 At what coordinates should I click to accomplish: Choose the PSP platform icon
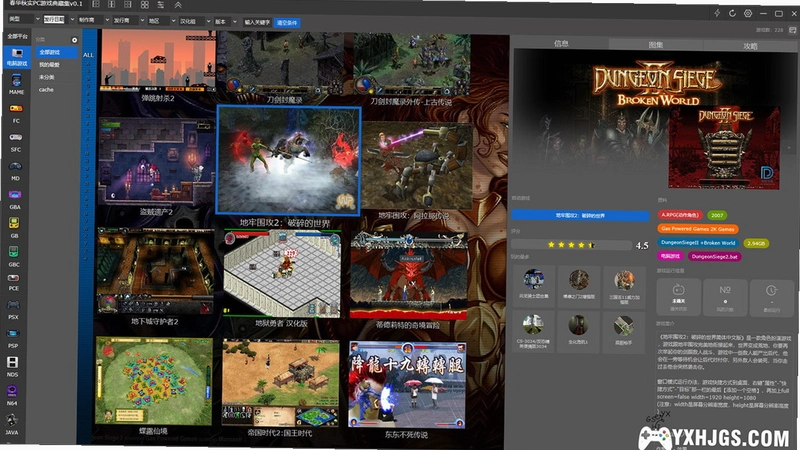(x=13, y=337)
